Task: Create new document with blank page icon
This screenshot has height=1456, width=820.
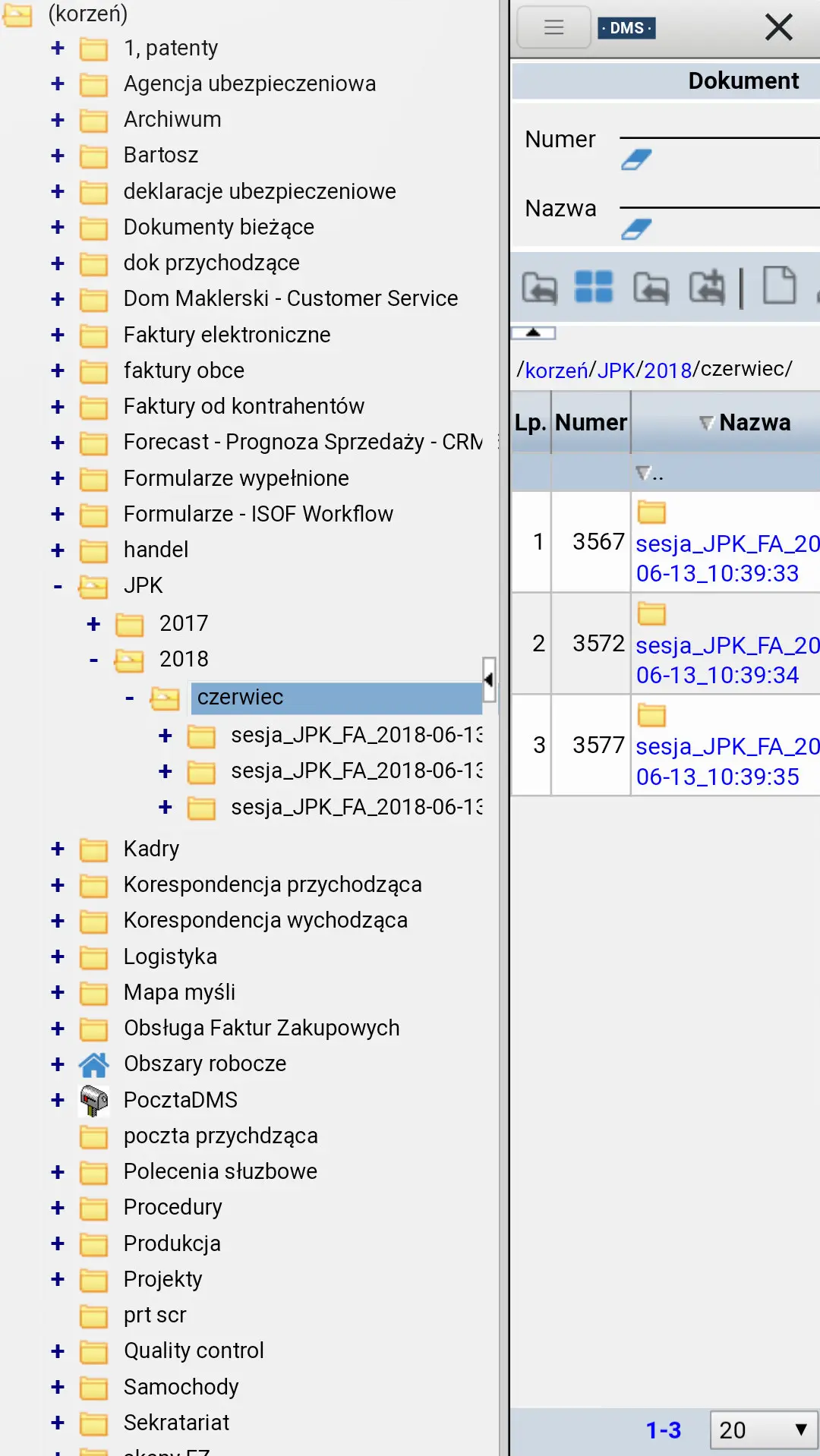Action: coord(779,286)
